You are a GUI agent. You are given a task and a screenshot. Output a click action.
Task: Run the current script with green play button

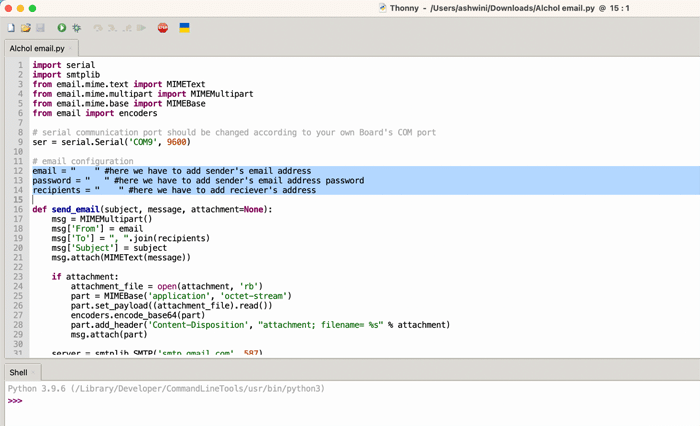[x=61, y=28]
